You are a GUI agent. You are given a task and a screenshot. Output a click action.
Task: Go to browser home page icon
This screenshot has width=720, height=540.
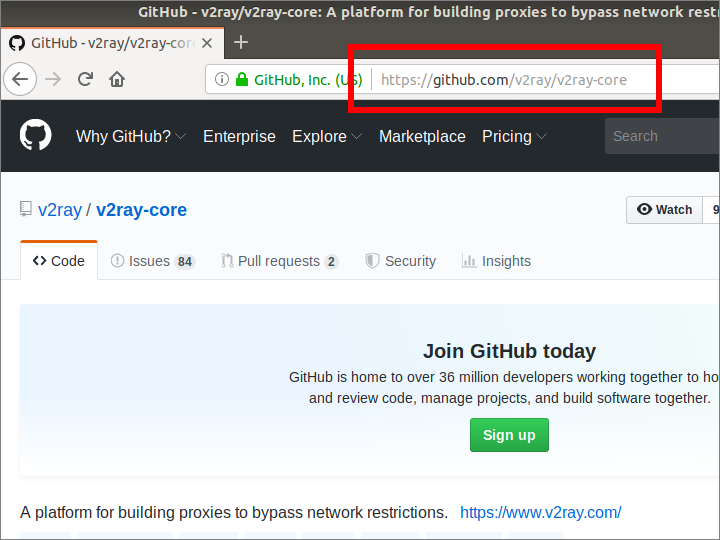(x=117, y=79)
